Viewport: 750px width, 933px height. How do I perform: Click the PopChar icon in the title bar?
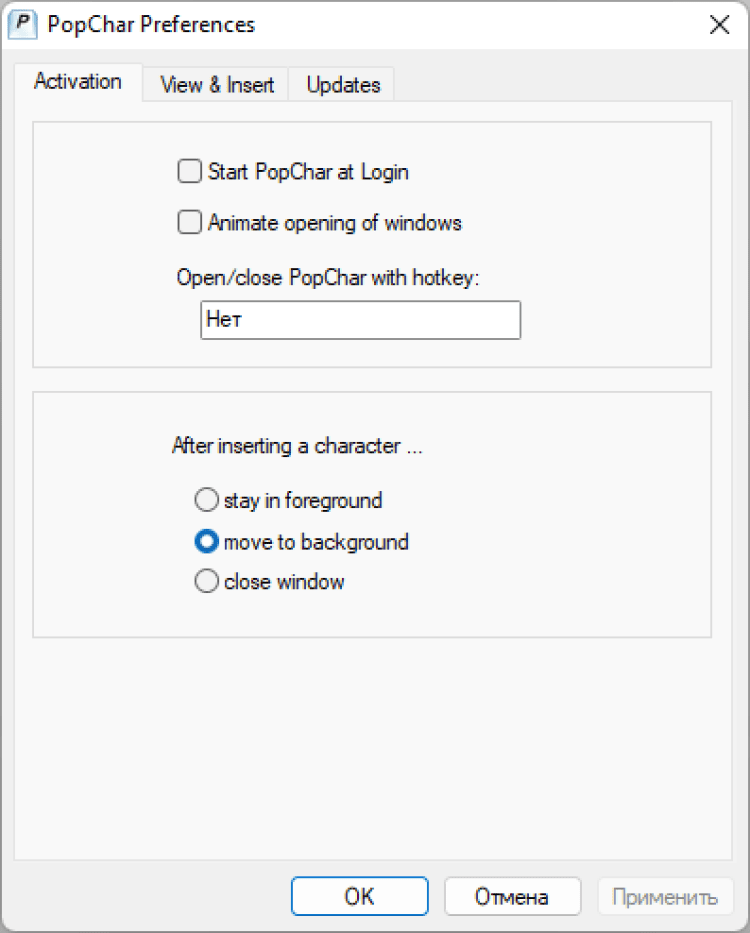coord(21,25)
